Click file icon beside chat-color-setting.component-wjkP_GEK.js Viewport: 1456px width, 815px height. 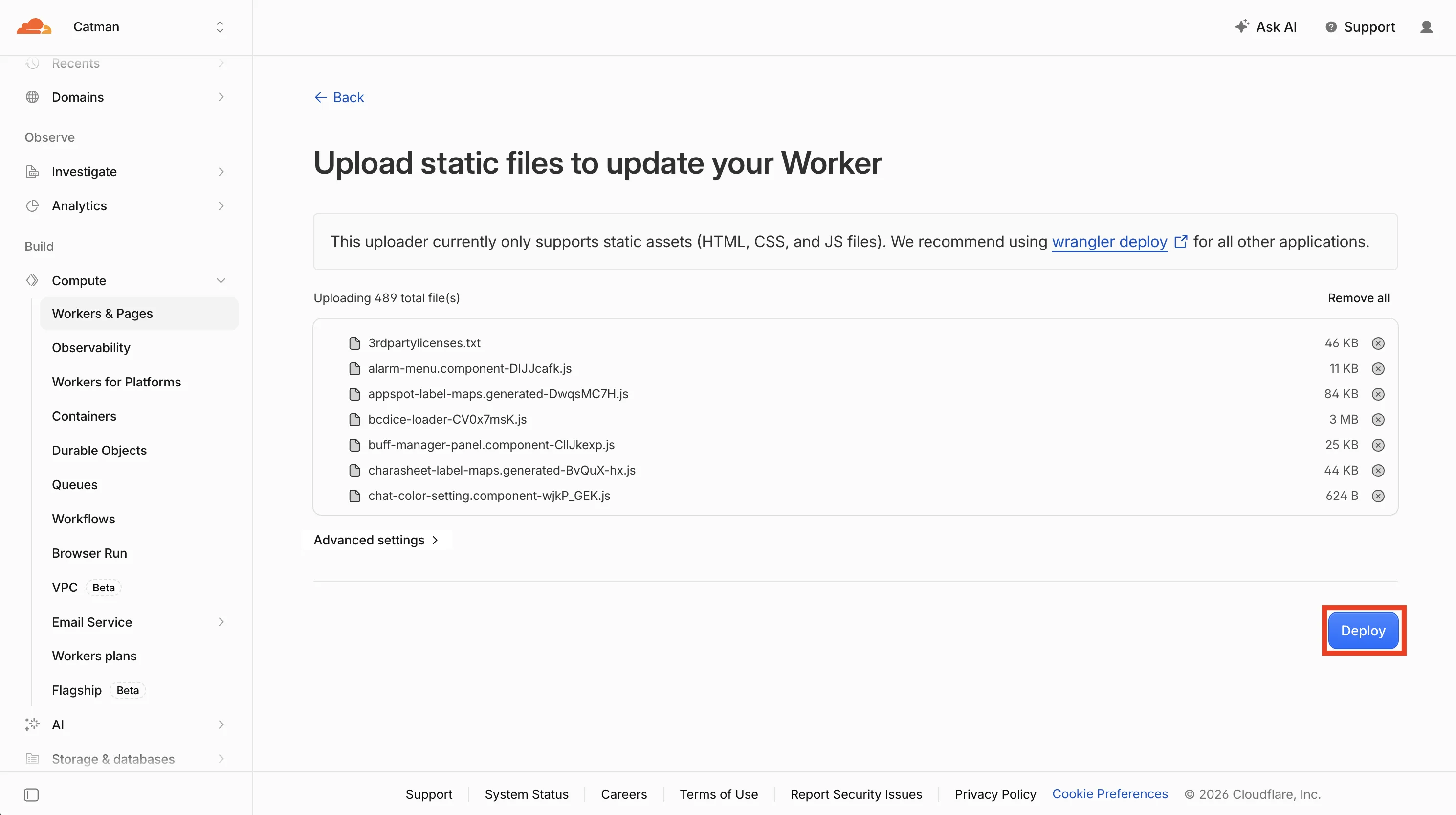pos(355,496)
